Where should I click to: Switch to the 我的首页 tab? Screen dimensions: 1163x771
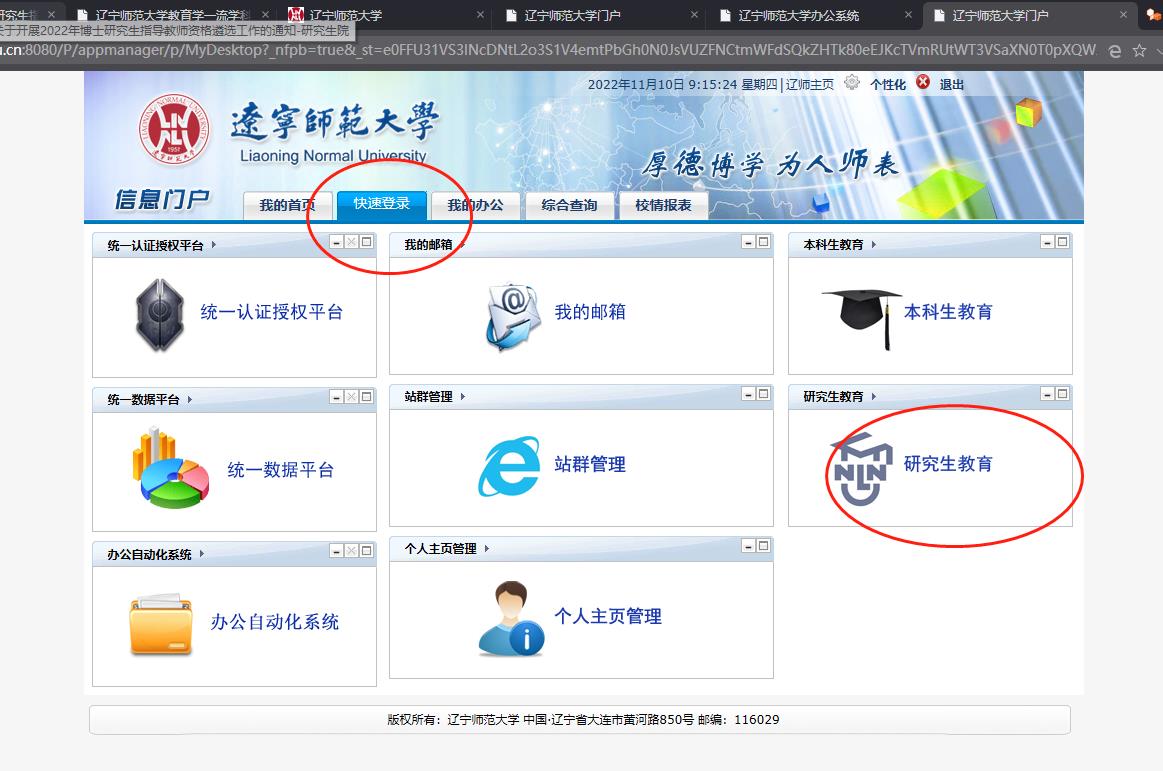click(287, 206)
